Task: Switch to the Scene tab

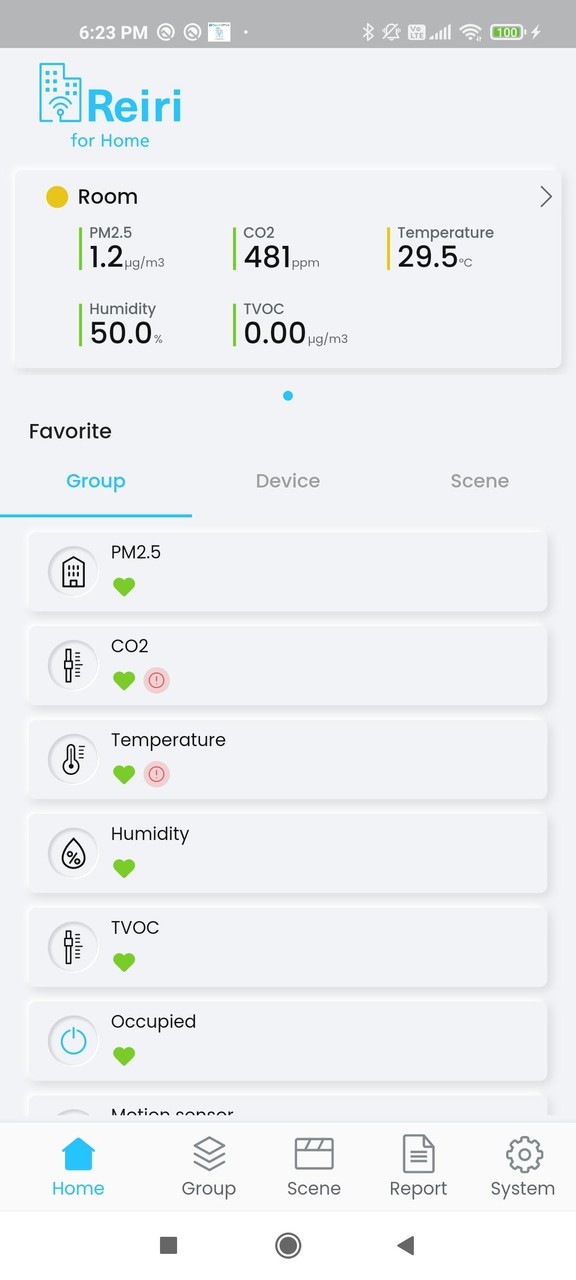Action: 479,481
